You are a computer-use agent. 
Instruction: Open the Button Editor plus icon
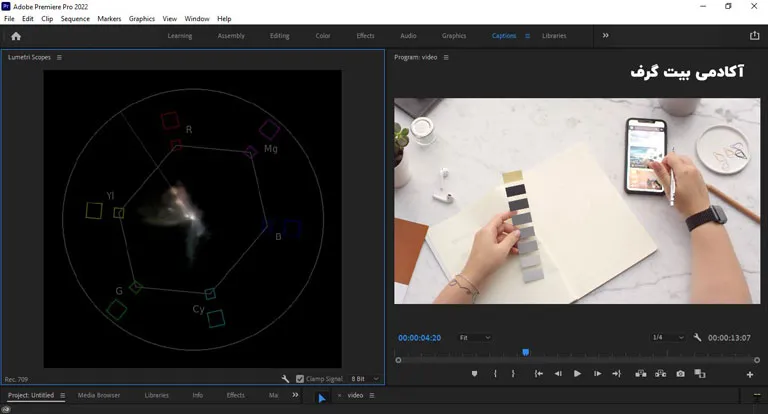pyautogui.click(x=750, y=374)
